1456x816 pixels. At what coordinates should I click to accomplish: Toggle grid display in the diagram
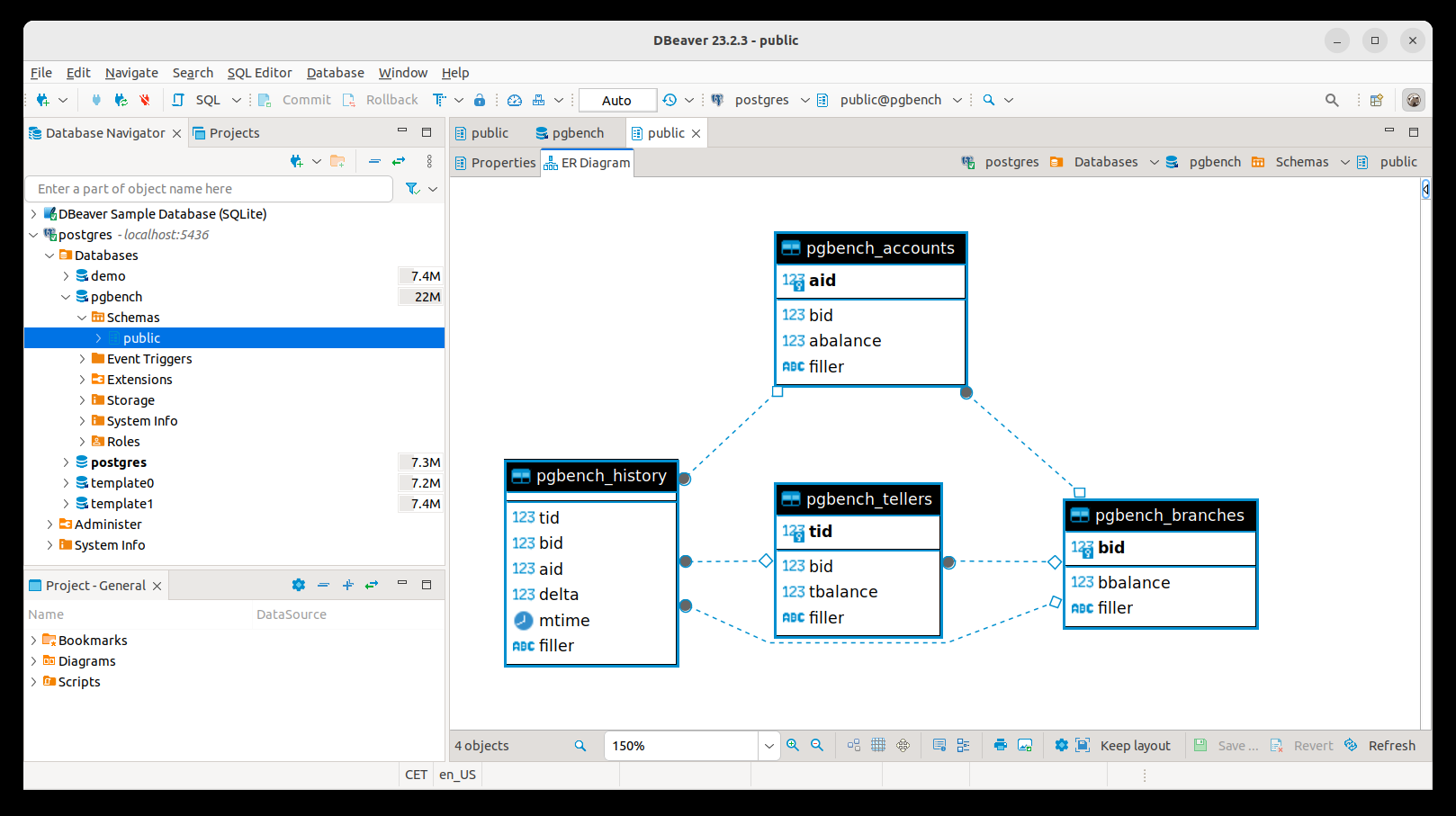pyautogui.click(x=878, y=745)
